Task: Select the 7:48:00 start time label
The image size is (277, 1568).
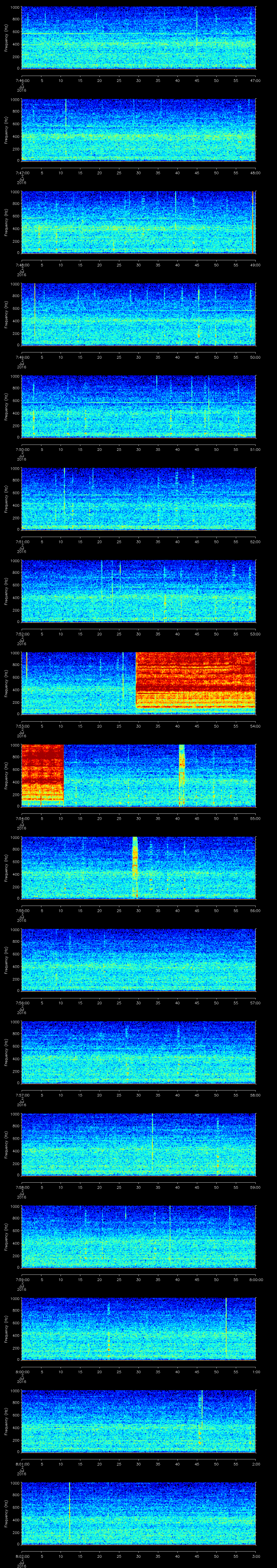Action: click(22, 265)
